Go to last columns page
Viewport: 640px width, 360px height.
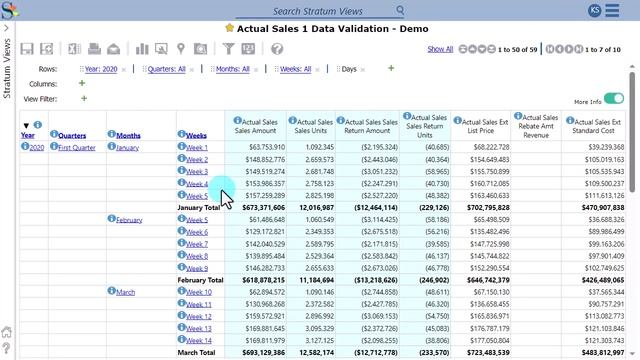coord(579,49)
